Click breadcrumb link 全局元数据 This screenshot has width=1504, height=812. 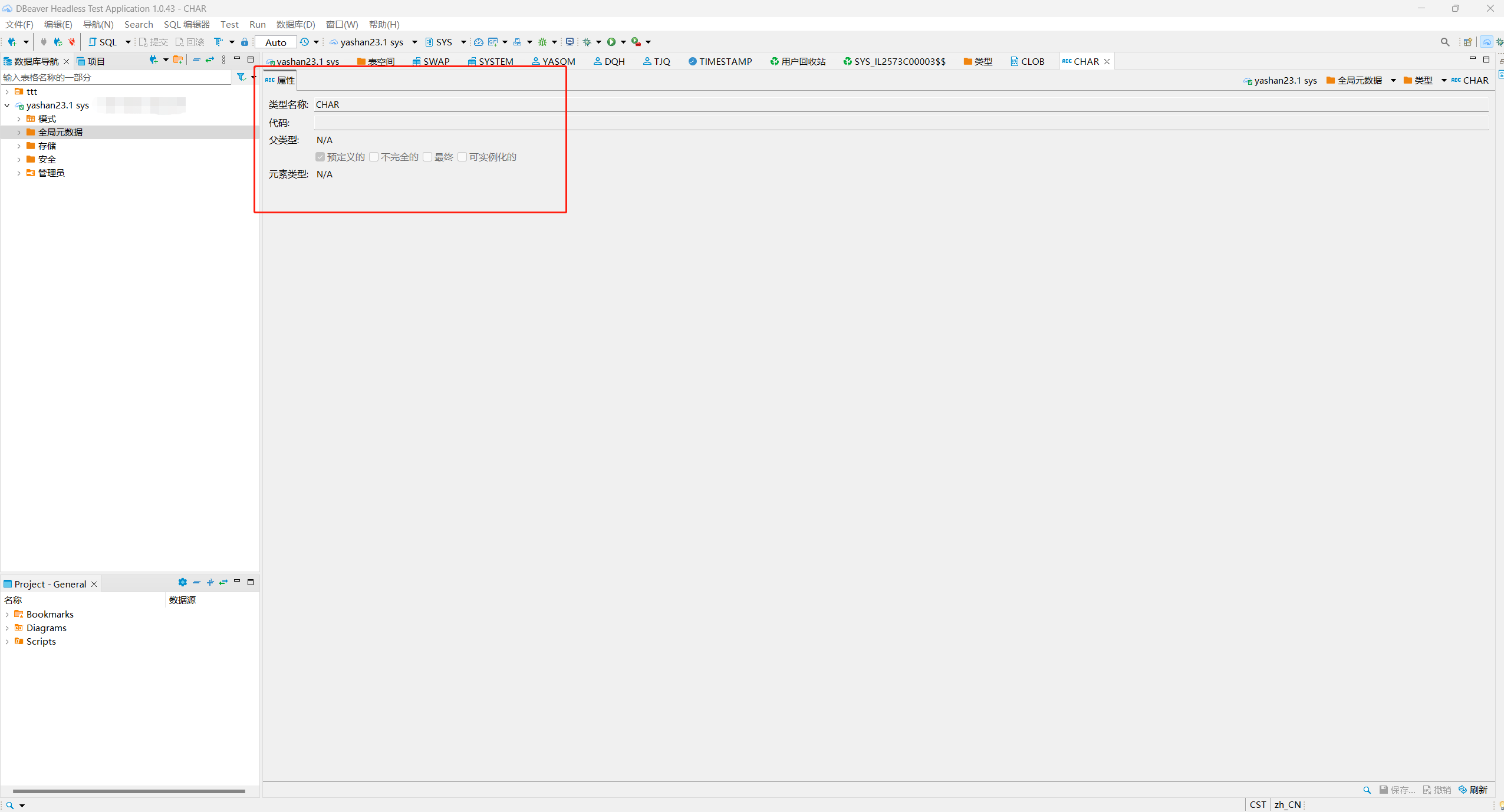coord(1354,80)
